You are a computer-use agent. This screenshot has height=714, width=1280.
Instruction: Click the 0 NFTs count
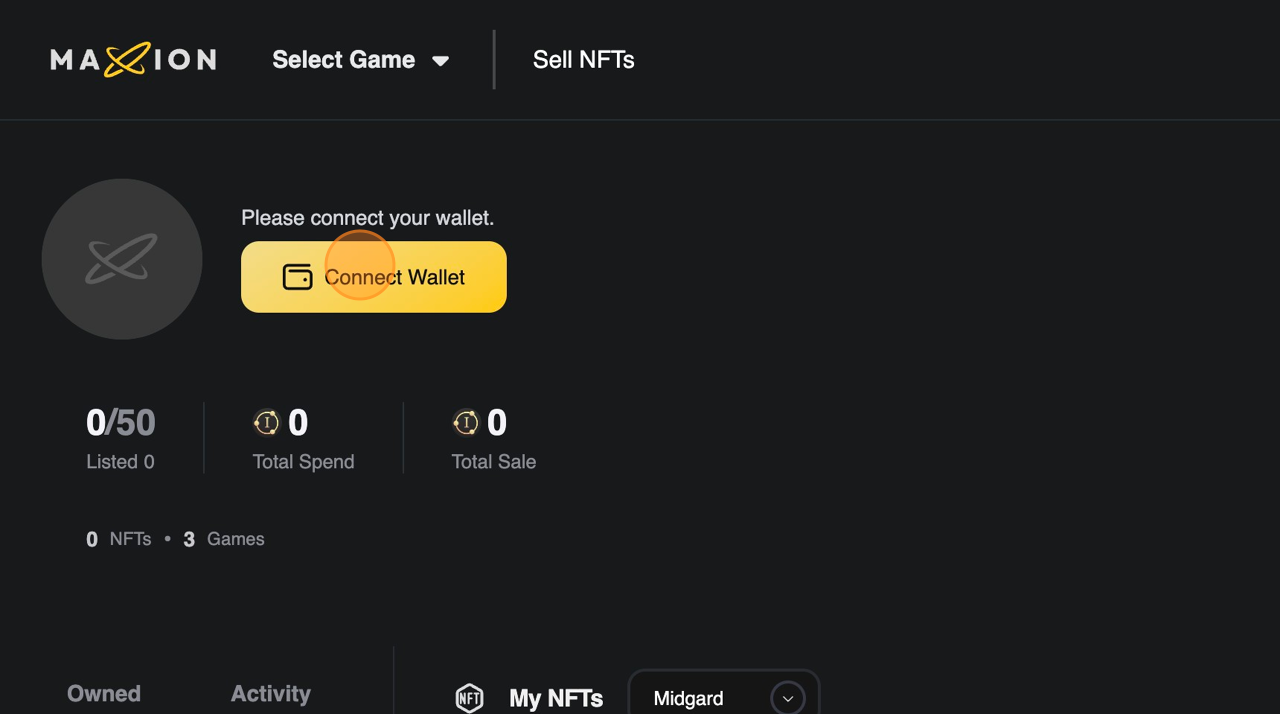click(x=119, y=539)
